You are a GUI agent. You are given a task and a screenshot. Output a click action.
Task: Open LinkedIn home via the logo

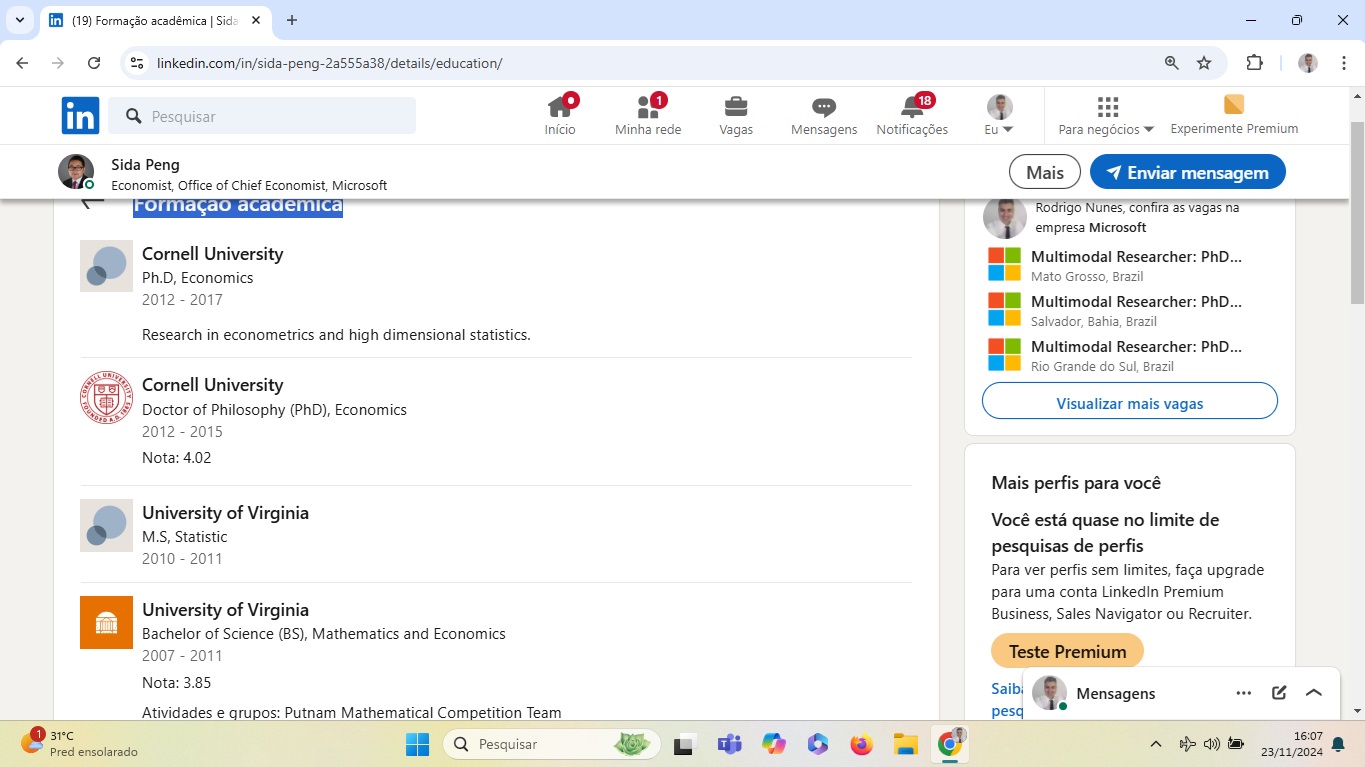[x=80, y=116]
